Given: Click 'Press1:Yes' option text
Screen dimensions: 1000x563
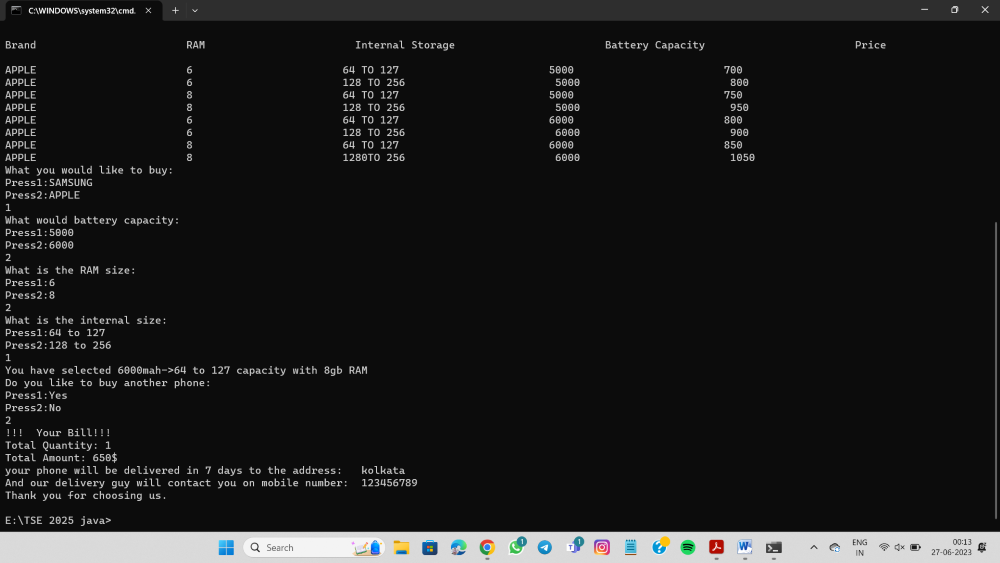Looking at the screenshot, I should tap(36, 395).
